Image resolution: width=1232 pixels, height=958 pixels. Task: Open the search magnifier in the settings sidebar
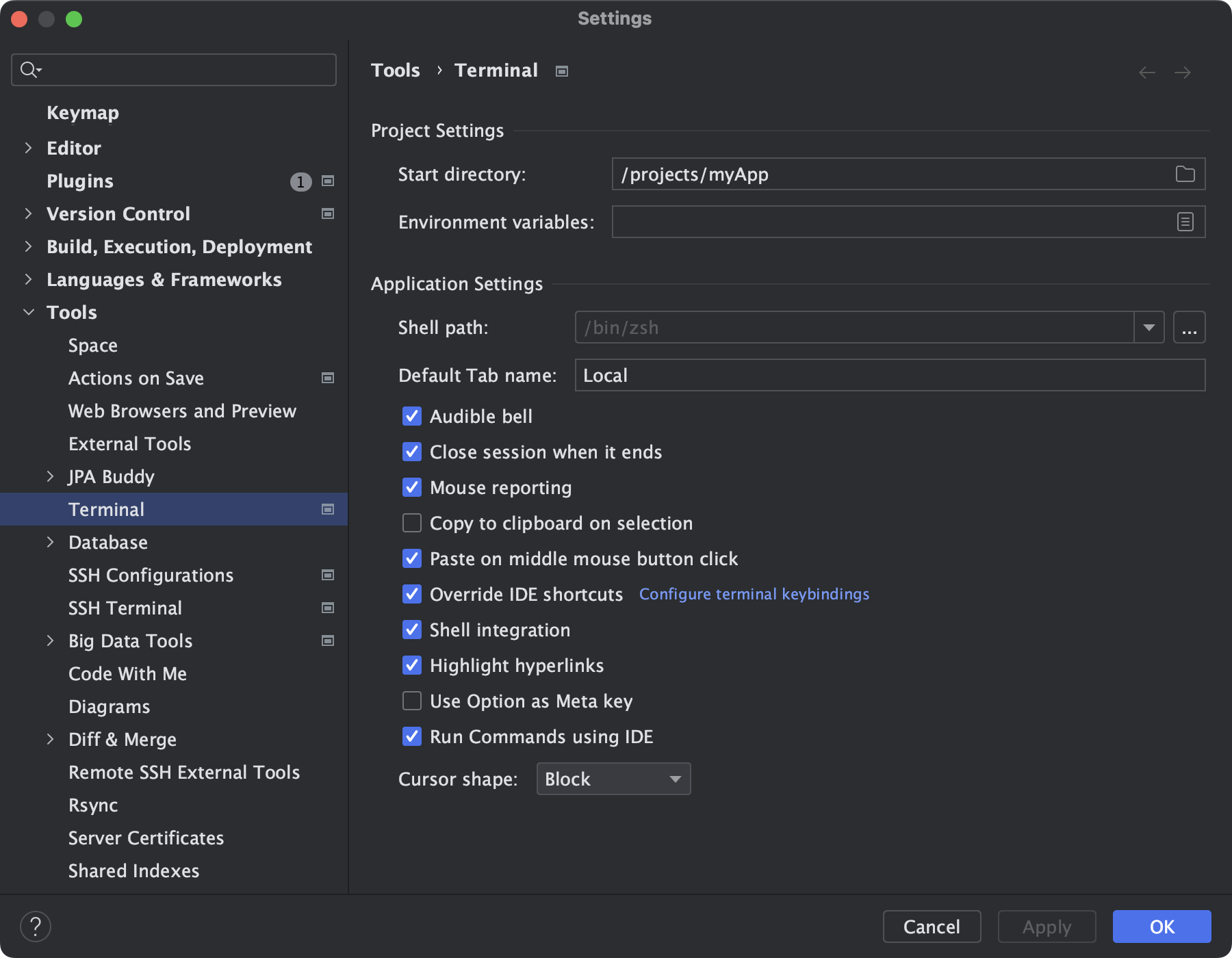29,69
